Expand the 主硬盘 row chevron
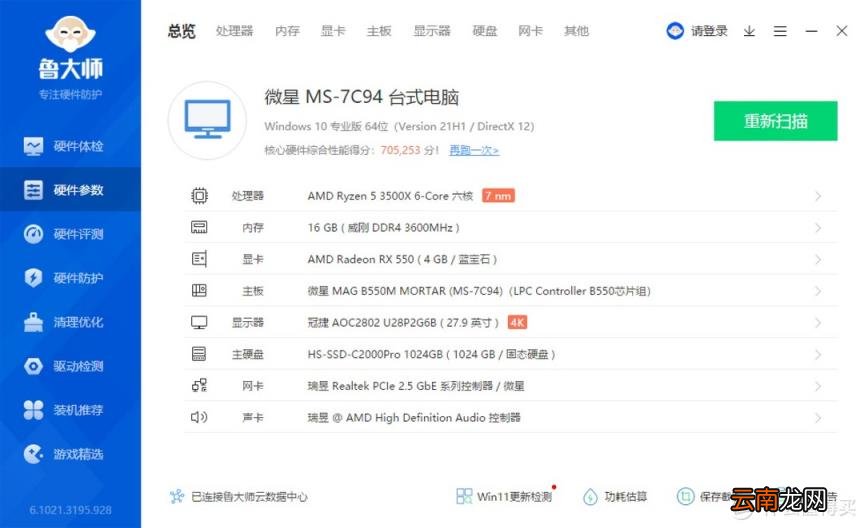 pos(818,354)
